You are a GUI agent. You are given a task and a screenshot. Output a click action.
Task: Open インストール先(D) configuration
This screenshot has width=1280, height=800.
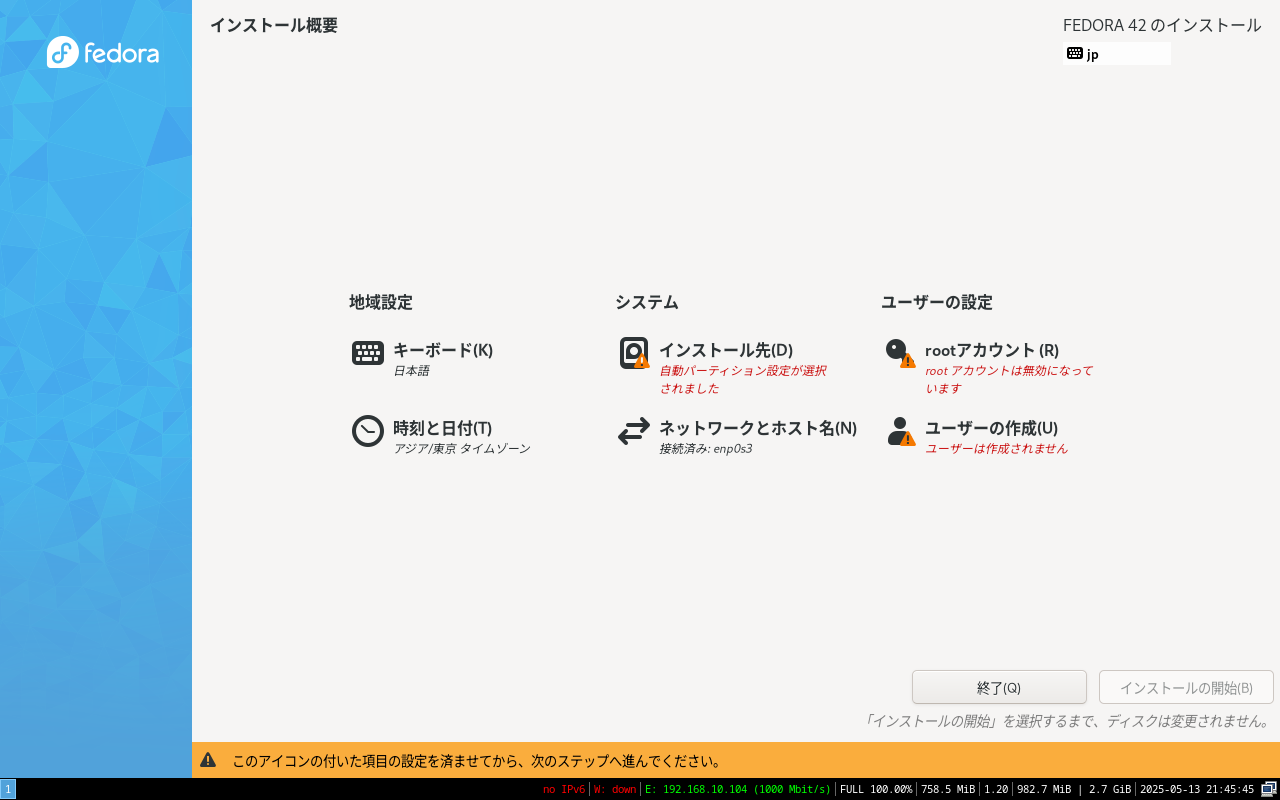coord(726,350)
